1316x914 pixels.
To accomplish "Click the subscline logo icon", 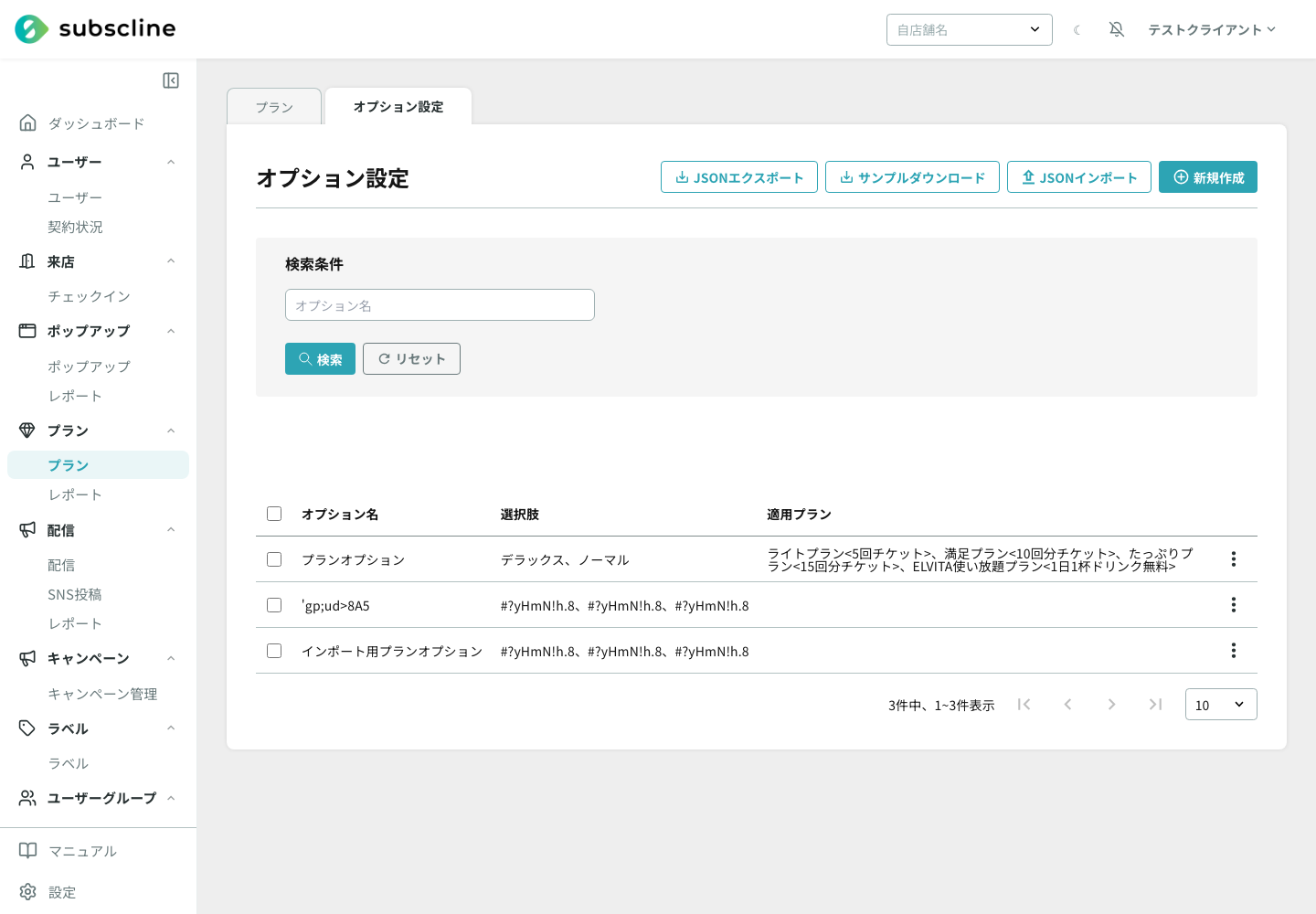I will point(32,29).
